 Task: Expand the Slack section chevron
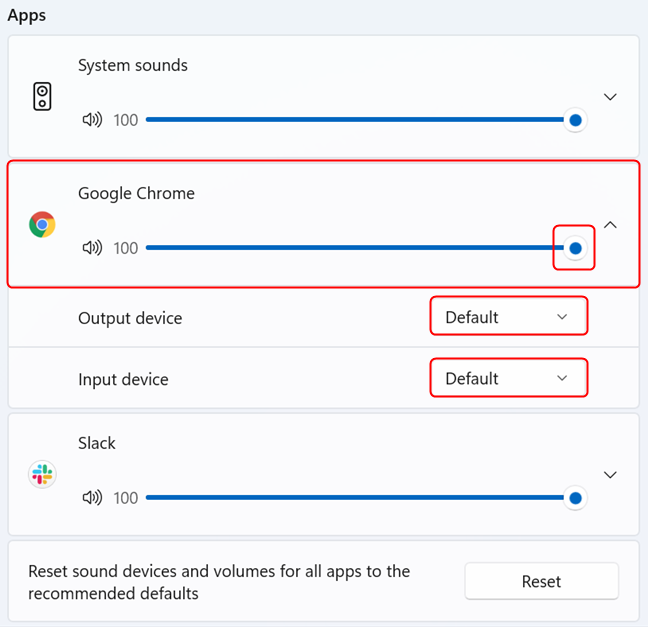610,474
